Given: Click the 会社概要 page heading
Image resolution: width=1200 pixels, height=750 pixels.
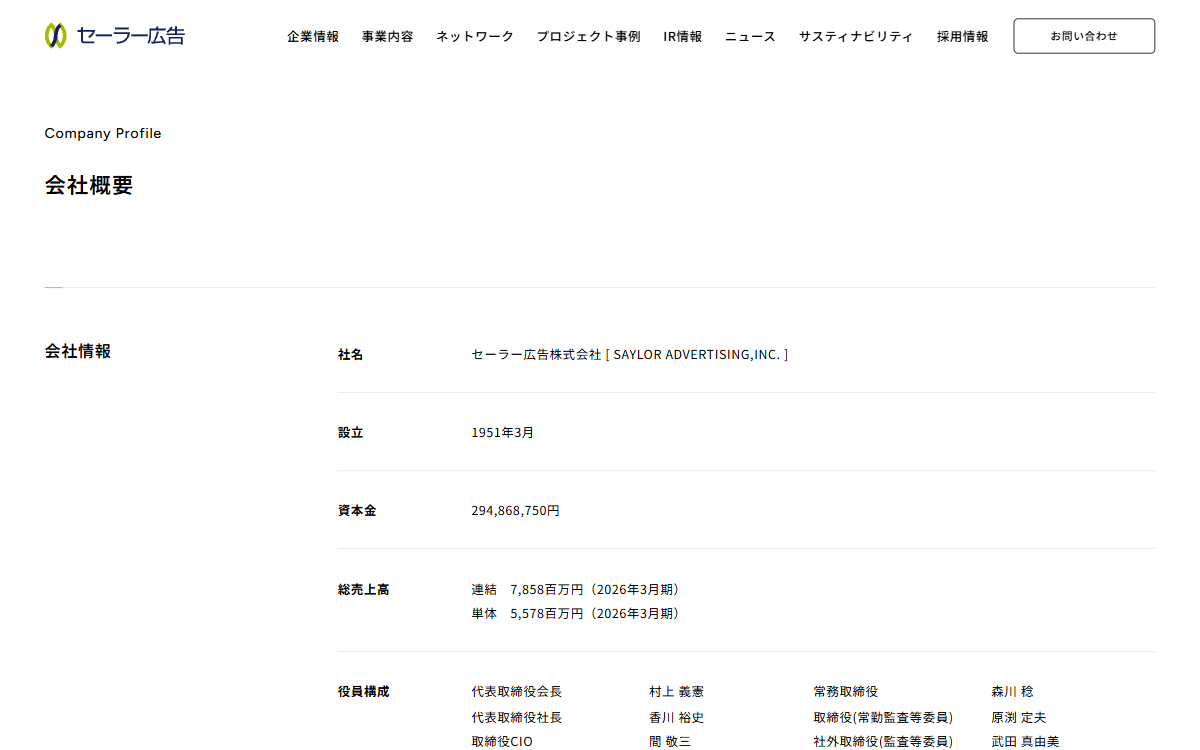Looking at the screenshot, I should coord(89,185).
